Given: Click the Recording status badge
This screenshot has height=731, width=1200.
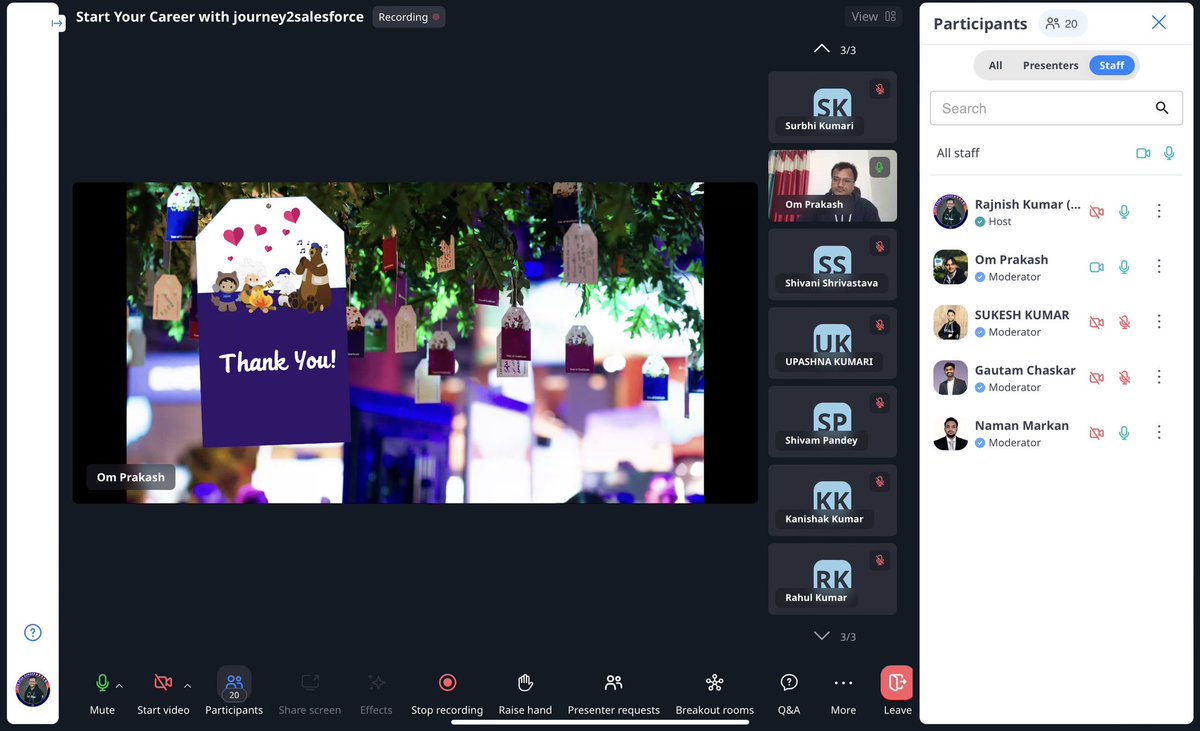Looking at the screenshot, I should pyautogui.click(x=409, y=17).
